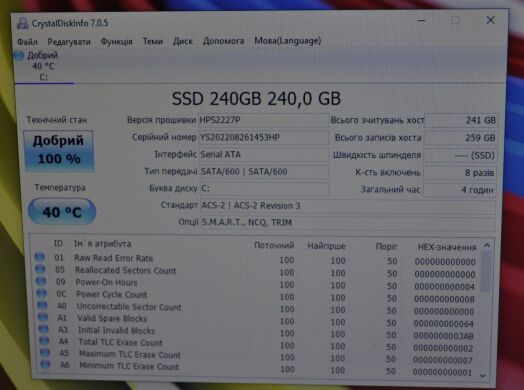
Task: Open the Теми menu
Action: tap(153, 41)
